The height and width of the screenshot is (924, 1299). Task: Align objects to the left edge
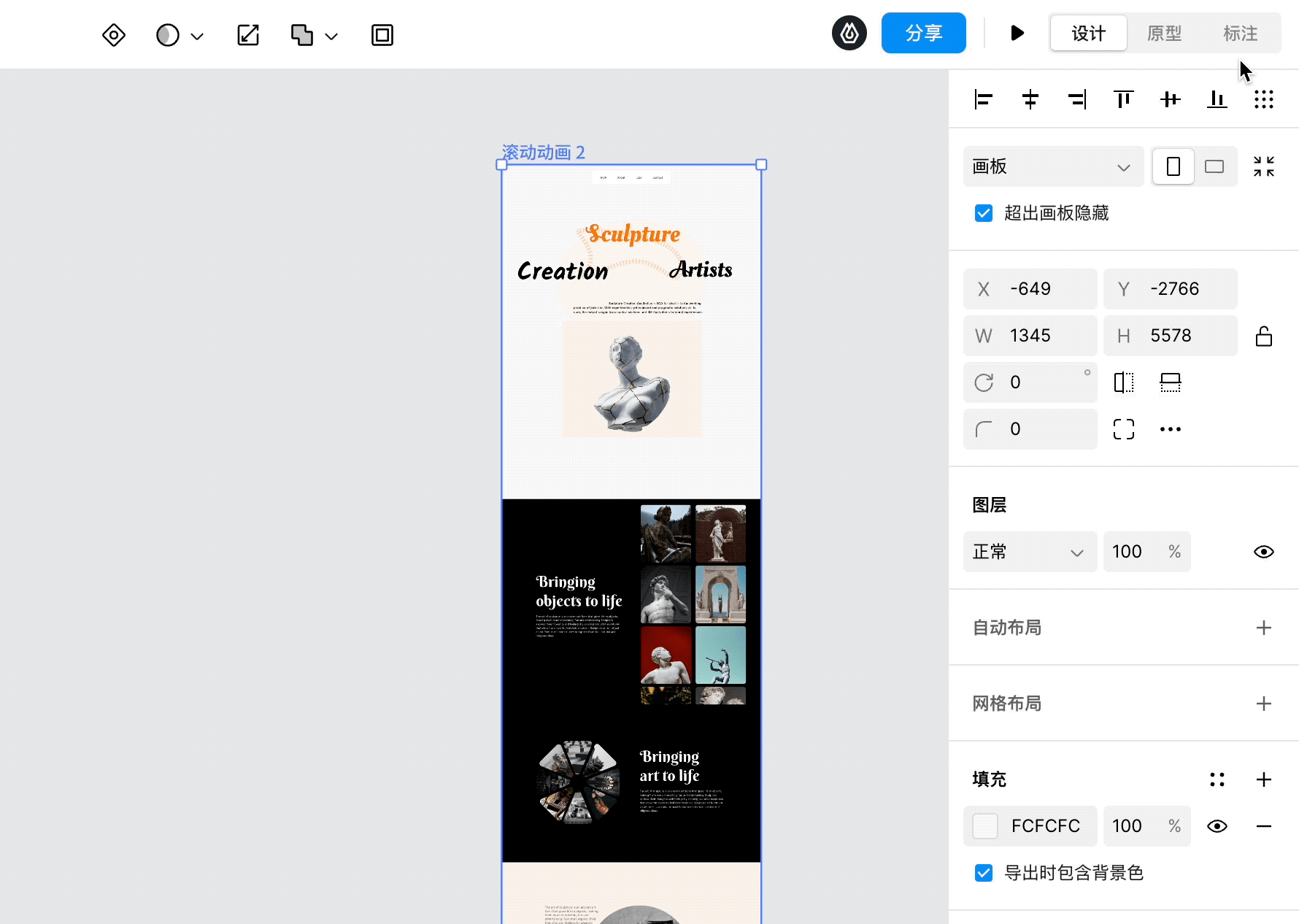pos(984,99)
